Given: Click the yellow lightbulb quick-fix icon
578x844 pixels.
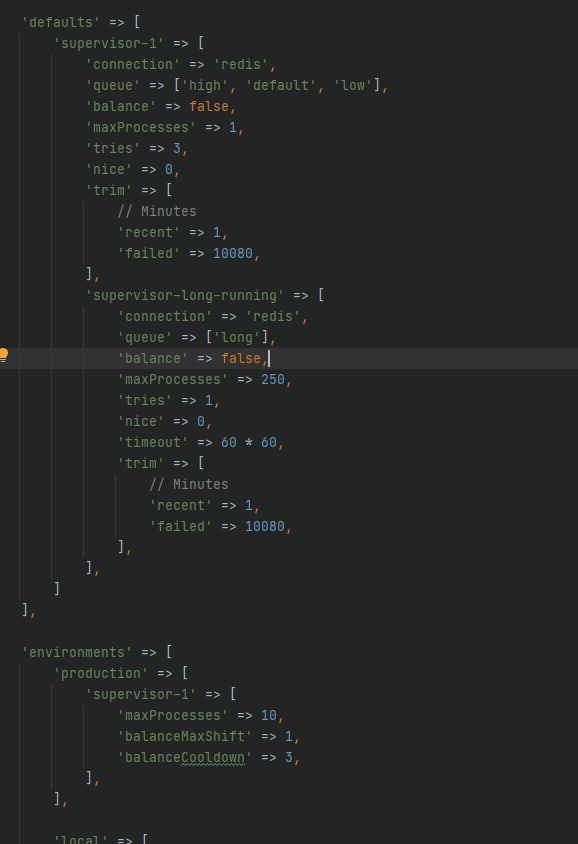Looking at the screenshot, I should point(4,355).
